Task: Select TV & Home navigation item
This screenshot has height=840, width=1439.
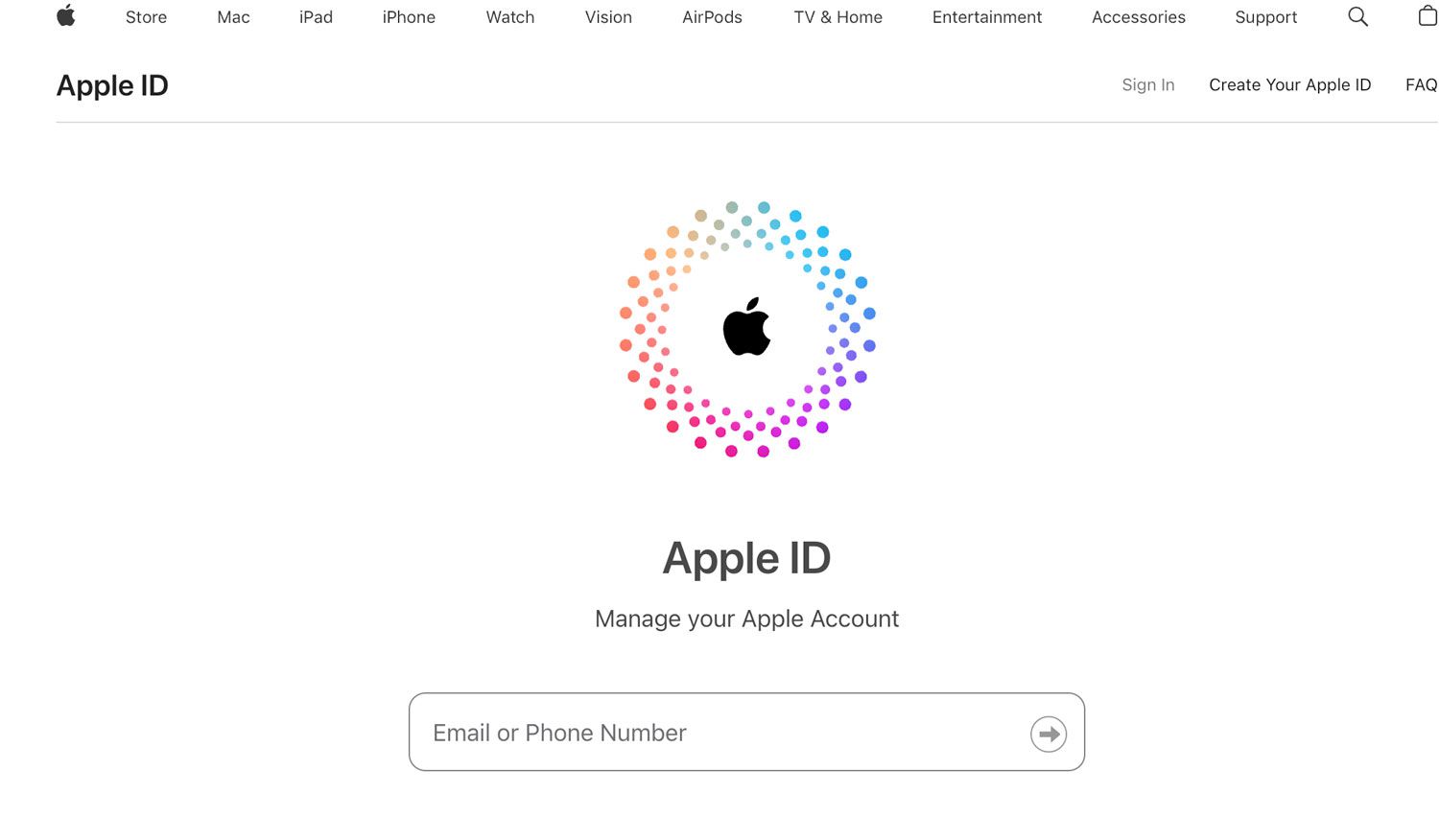Action: [x=837, y=17]
